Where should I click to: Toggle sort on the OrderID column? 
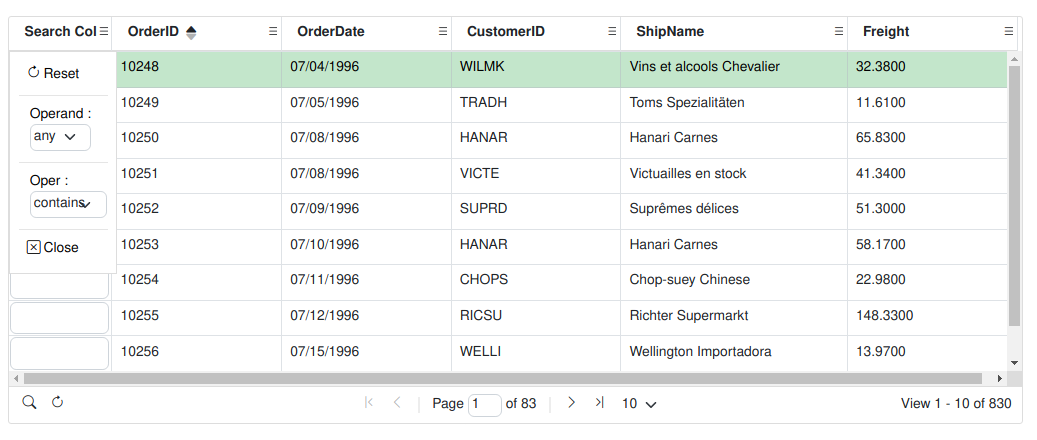click(153, 32)
